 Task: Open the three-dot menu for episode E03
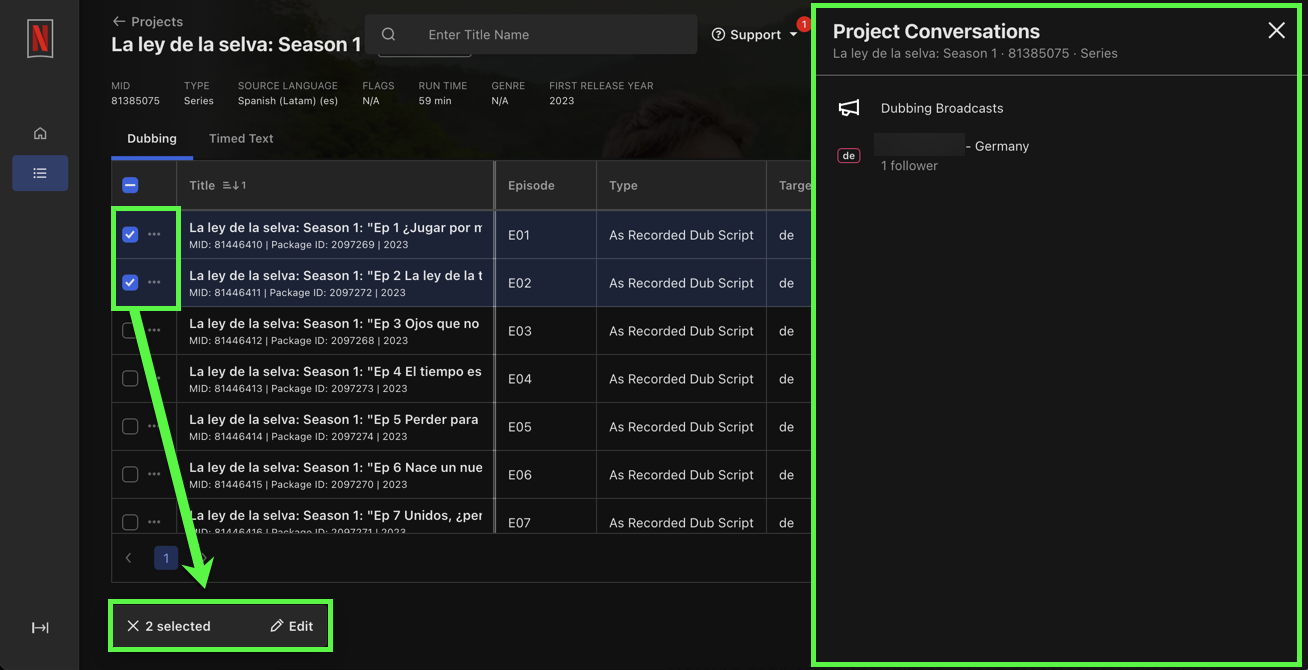coord(154,330)
